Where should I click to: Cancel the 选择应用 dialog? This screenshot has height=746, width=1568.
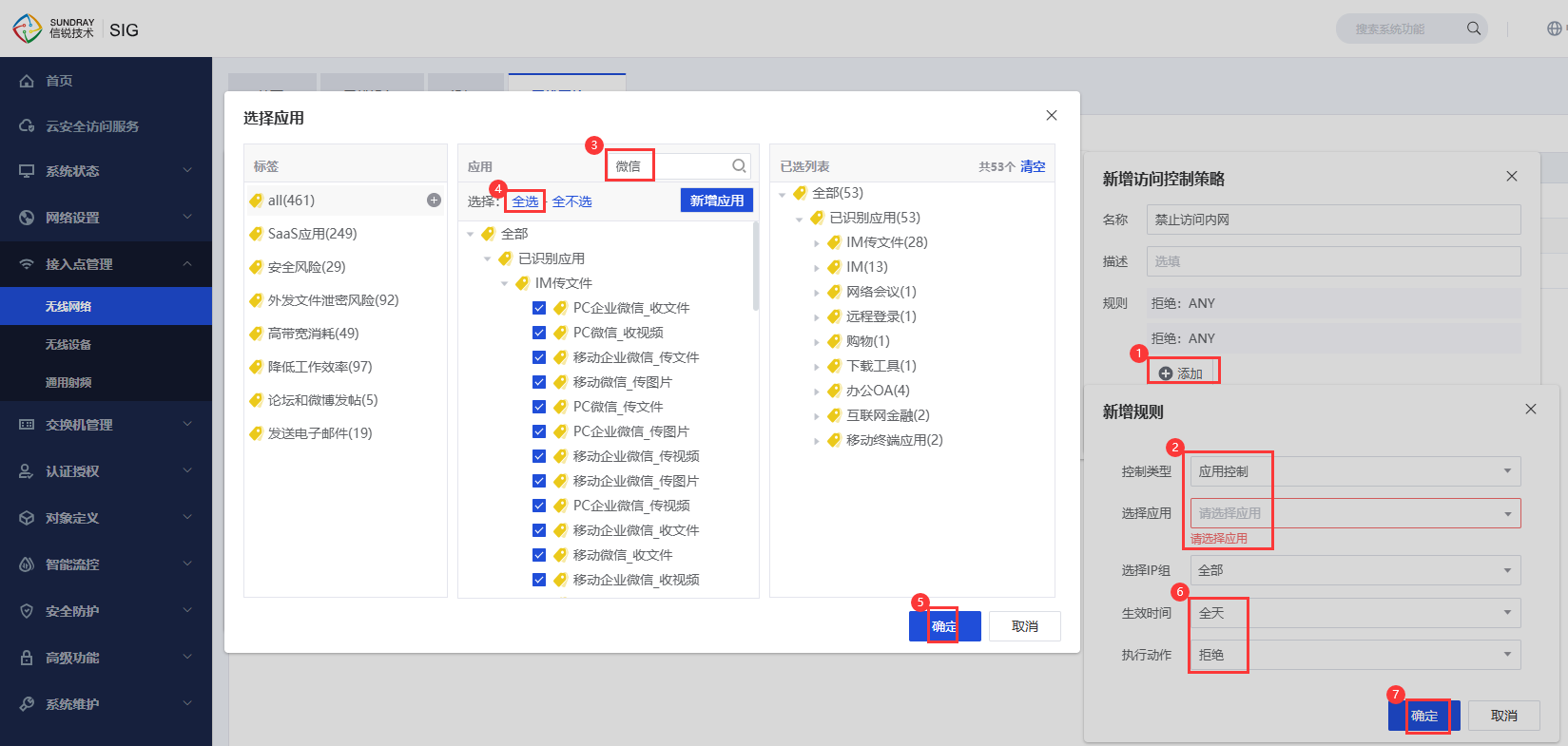click(x=1025, y=626)
